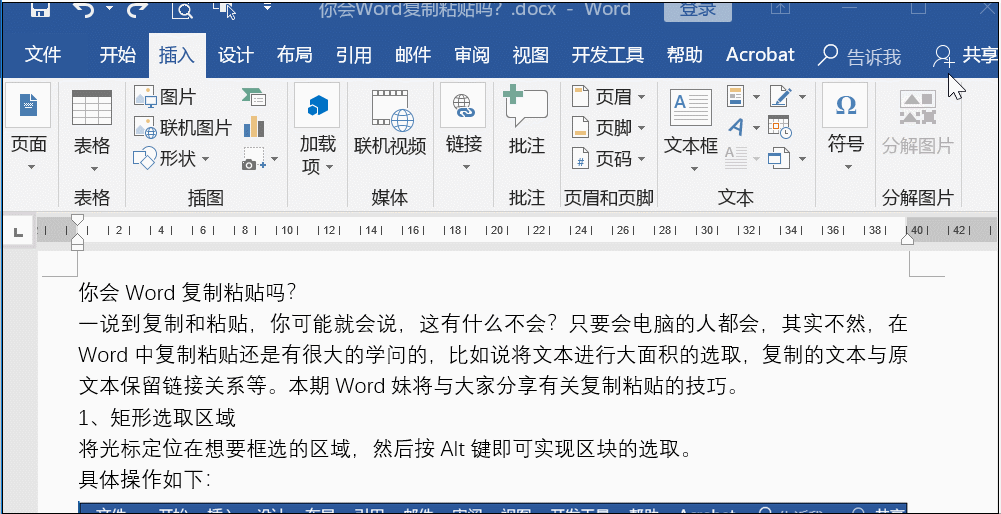
Task: Open the 视图 tab
Action: click(531, 55)
